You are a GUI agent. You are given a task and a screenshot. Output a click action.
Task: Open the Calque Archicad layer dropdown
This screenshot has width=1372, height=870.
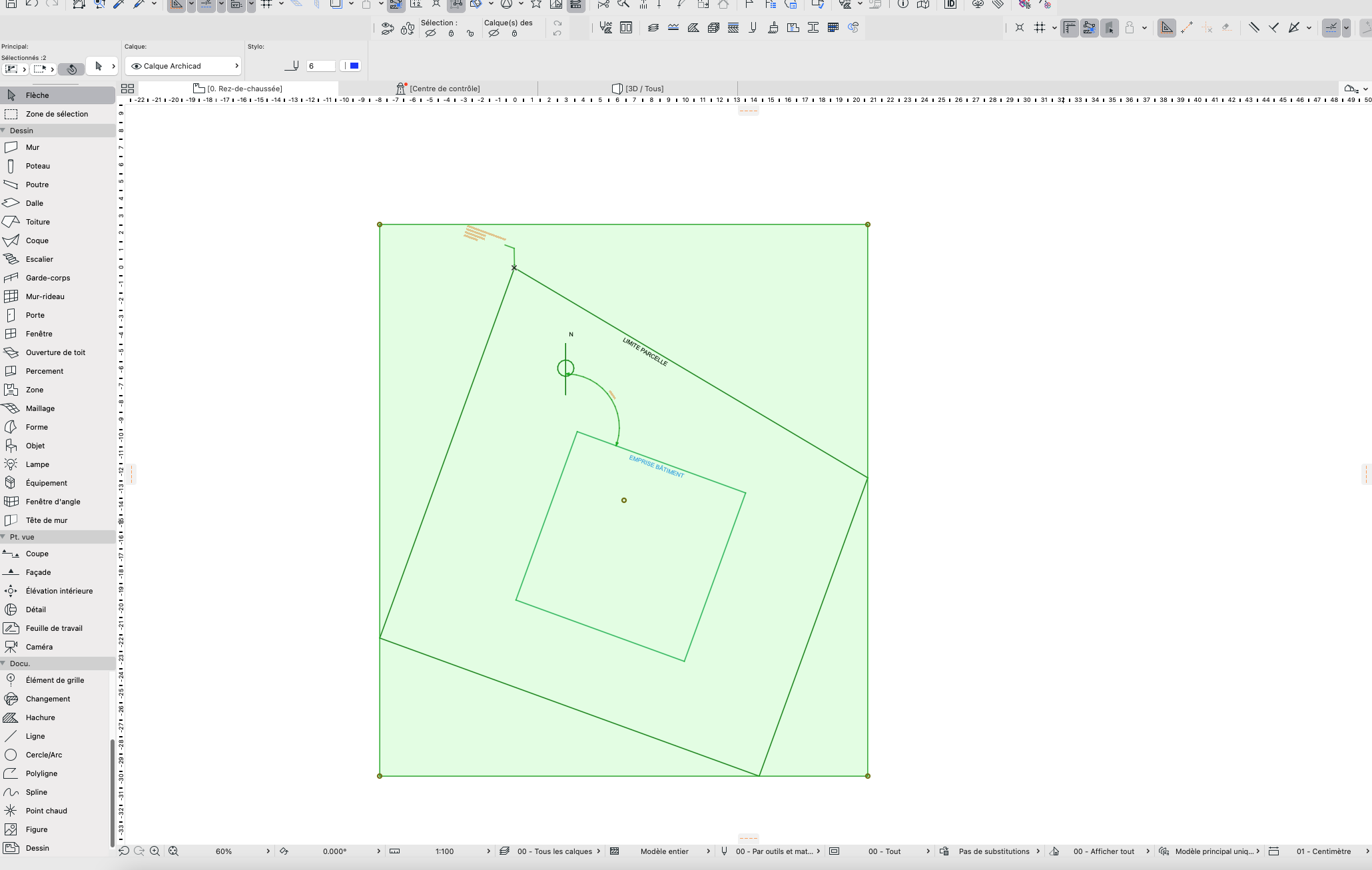pyautogui.click(x=184, y=66)
